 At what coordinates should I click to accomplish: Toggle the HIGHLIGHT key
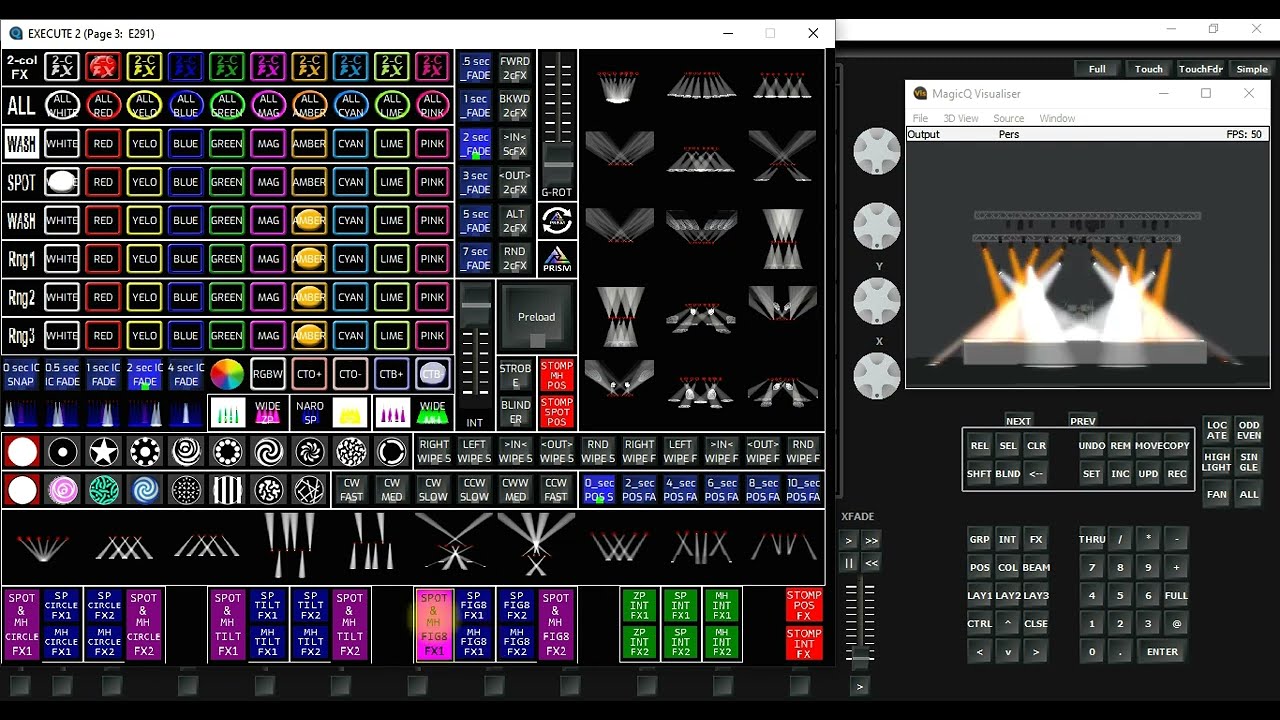(x=1217, y=462)
